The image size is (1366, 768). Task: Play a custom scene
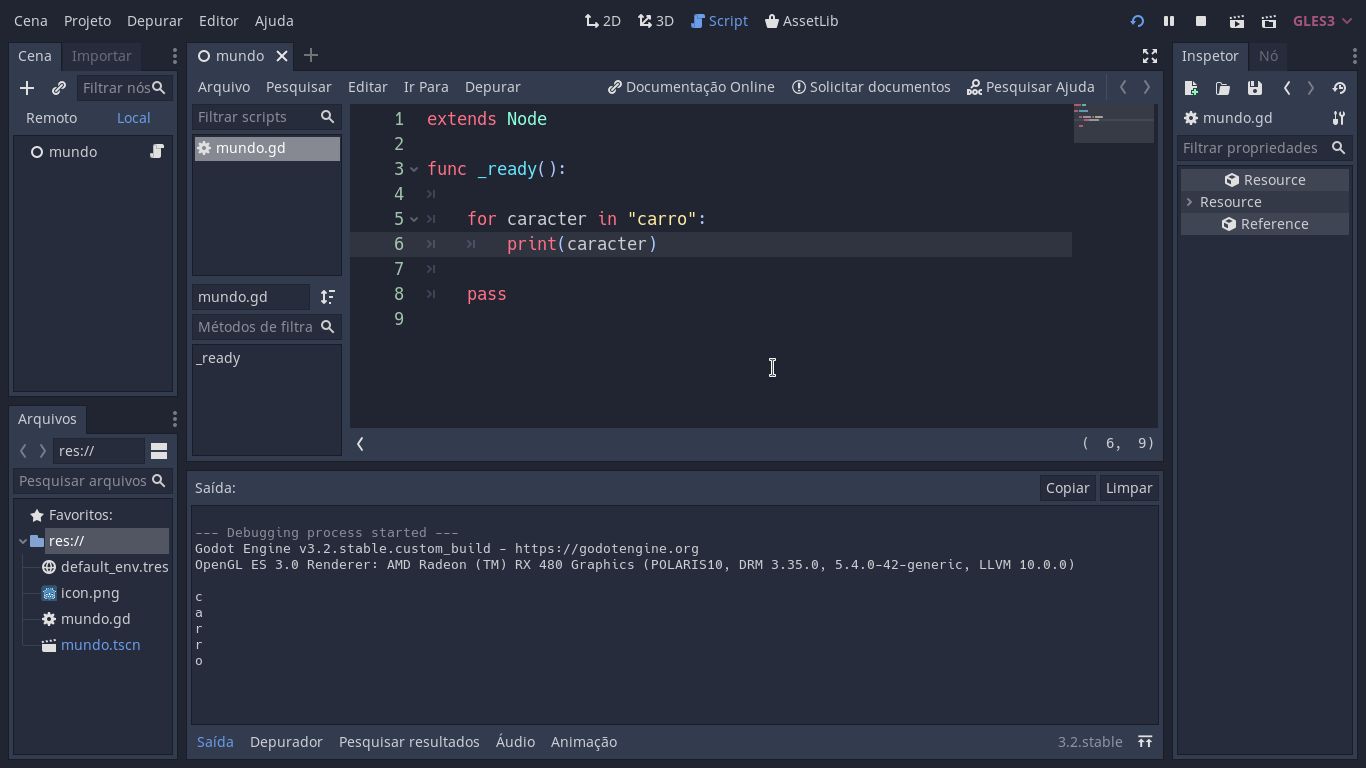(1269, 21)
